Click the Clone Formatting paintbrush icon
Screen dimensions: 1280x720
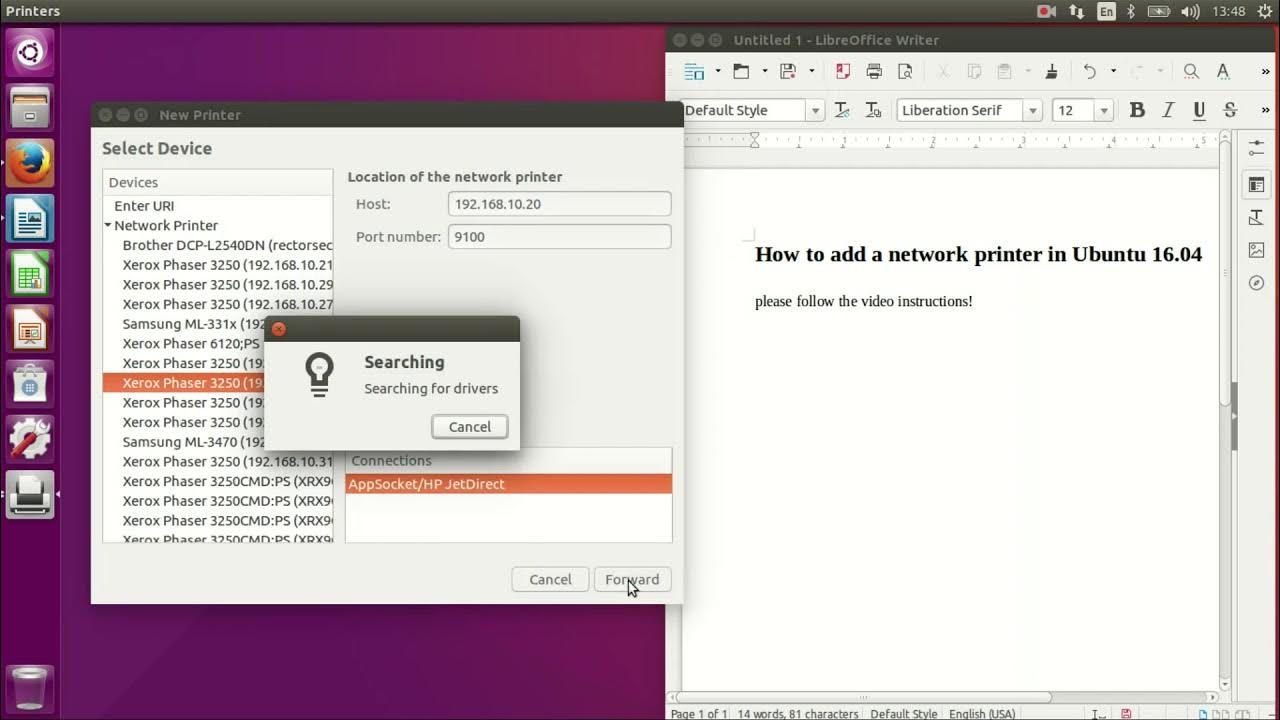1051,71
